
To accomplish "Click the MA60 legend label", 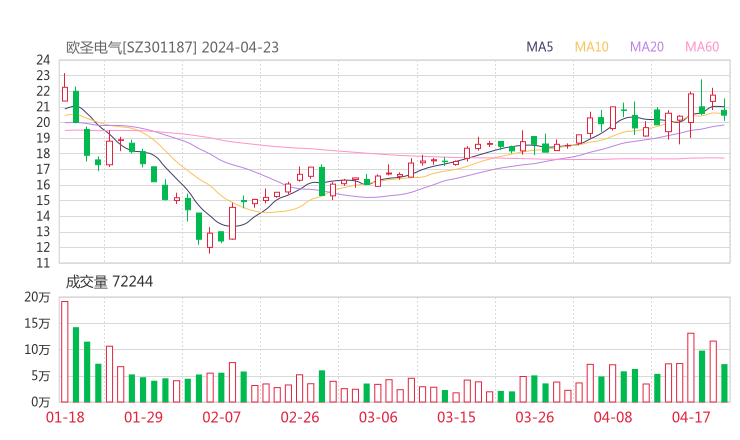I will 702,47.
